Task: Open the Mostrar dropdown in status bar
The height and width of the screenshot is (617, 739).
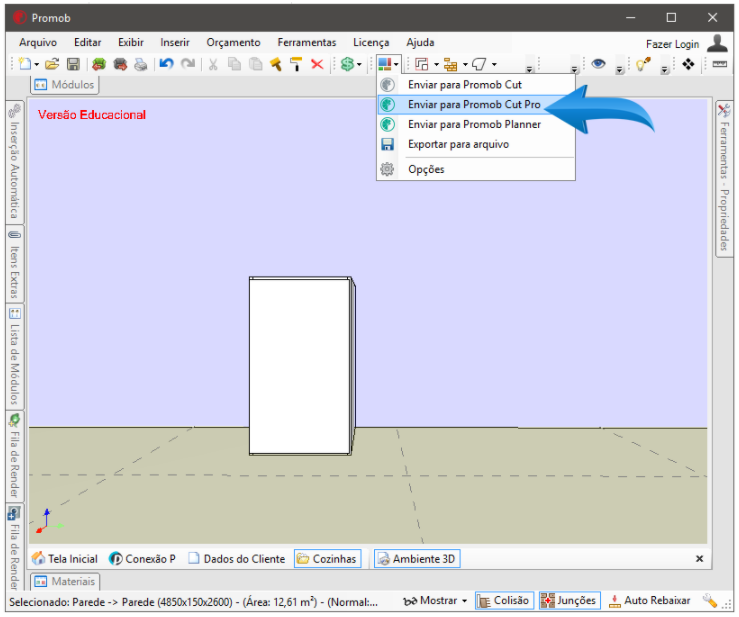Action: 435,601
